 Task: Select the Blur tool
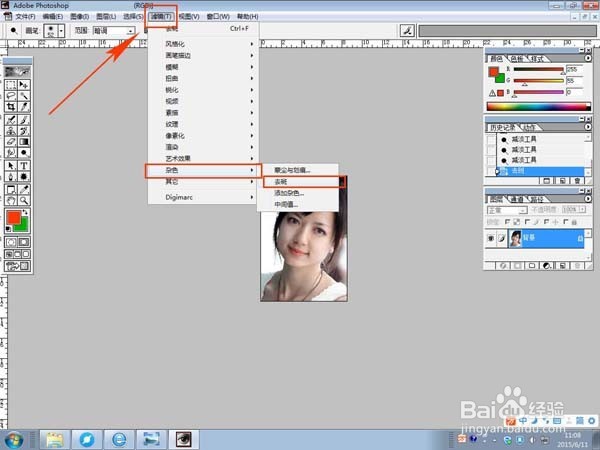11,153
